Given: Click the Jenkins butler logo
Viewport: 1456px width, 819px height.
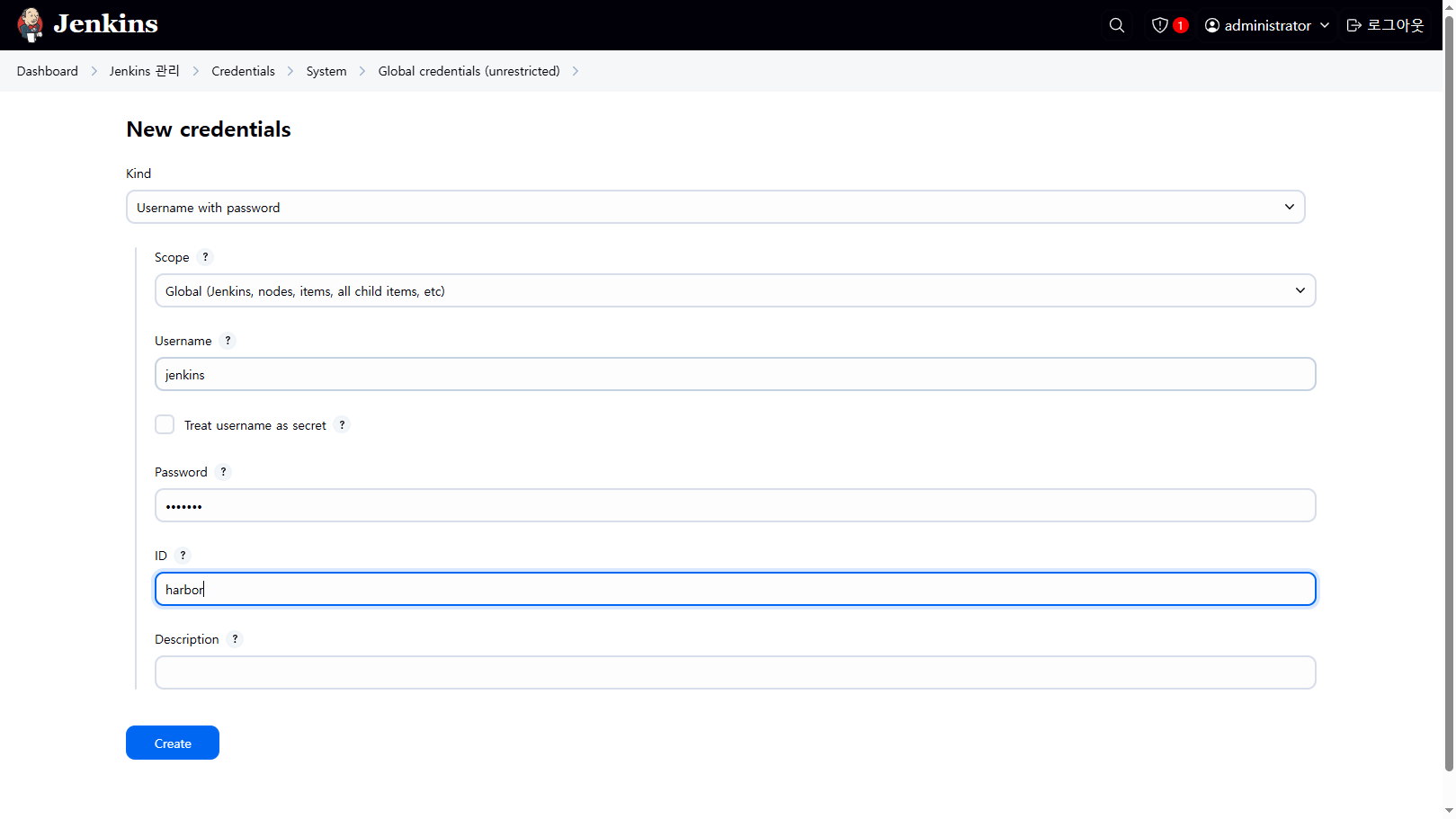Looking at the screenshot, I should pos(31,25).
